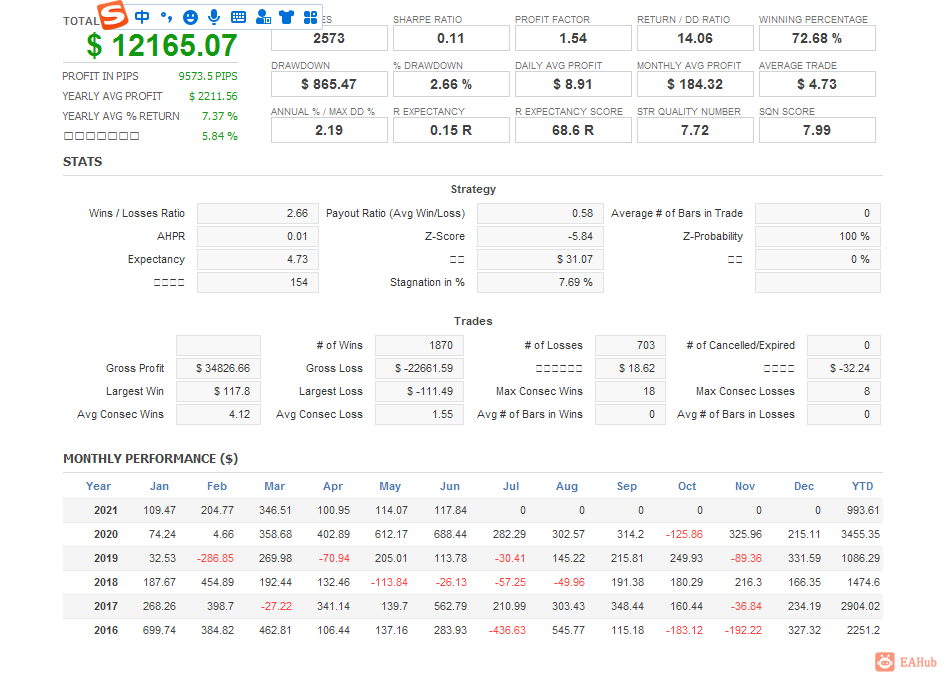Click the R Expectancy Score value 68.6 R
Image resolution: width=946 pixels, height=677 pixels.
coord(573,130)
